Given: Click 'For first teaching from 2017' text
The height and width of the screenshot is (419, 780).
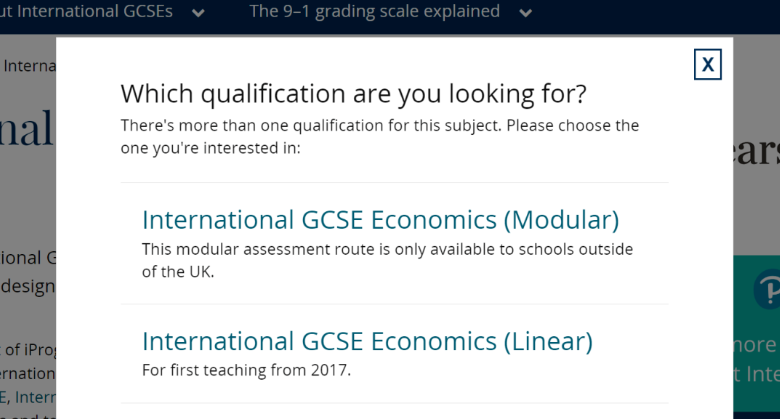Looking at the screenshot, I should tap(246, 370).
